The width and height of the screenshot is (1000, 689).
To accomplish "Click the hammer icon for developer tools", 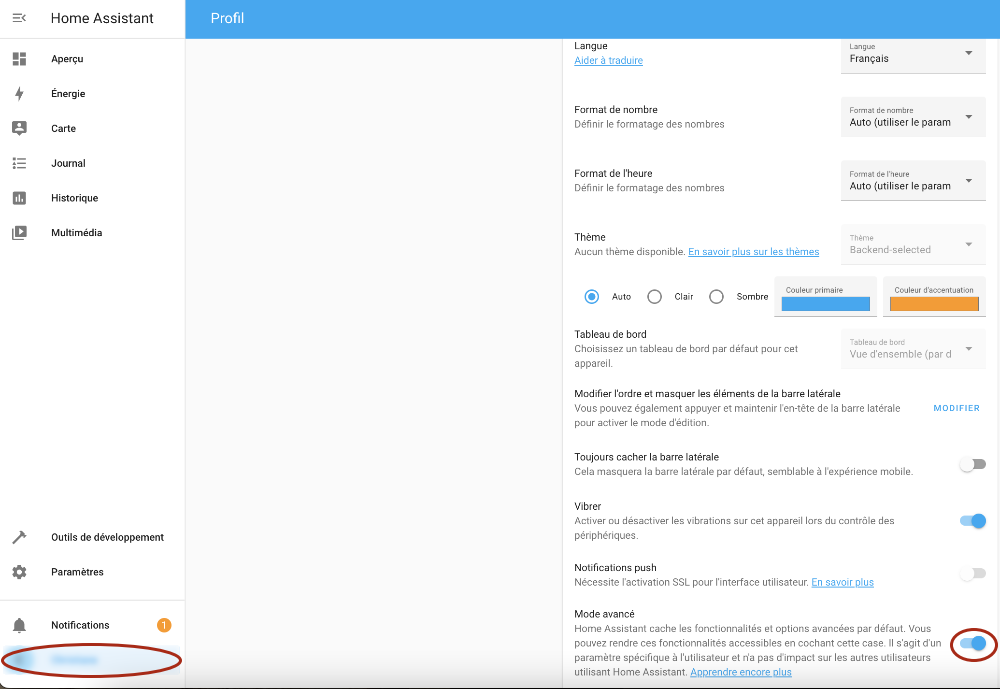I will click(x=19, y=537).
